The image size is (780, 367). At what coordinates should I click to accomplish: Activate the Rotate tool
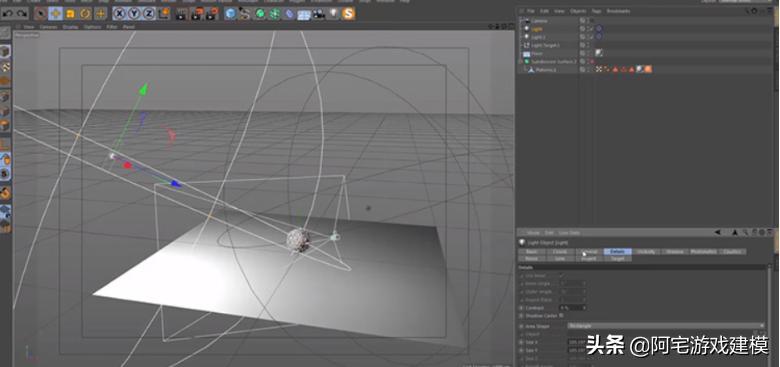pos(86,13)
